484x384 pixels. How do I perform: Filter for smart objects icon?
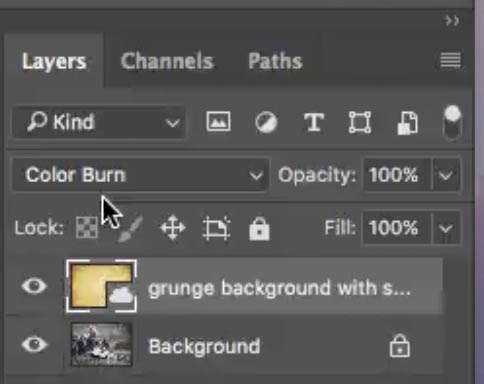coord(408,123)
